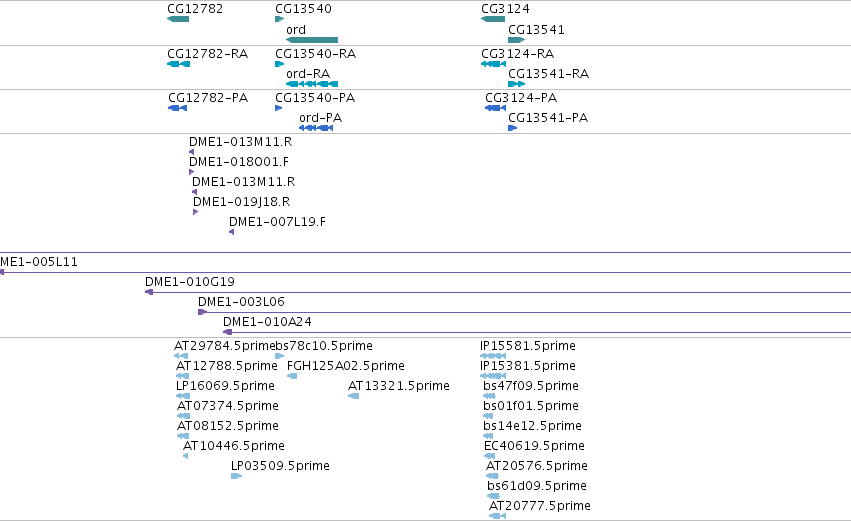Open the AT08152.5prime EST label

(227, 427)
